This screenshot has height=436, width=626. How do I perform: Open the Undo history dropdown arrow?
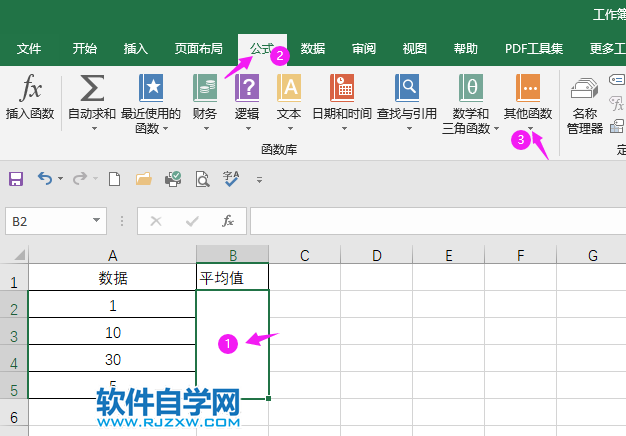click(x=60, y=178)
